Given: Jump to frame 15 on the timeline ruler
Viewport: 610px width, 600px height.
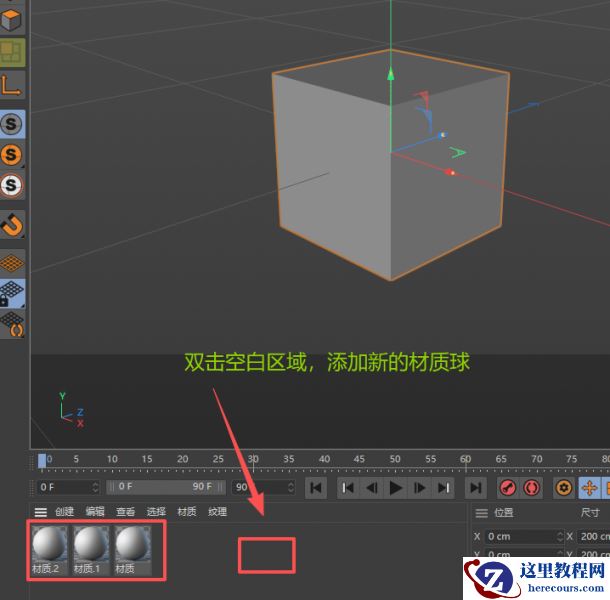Looking at the screenshot, I should (147, 460).
